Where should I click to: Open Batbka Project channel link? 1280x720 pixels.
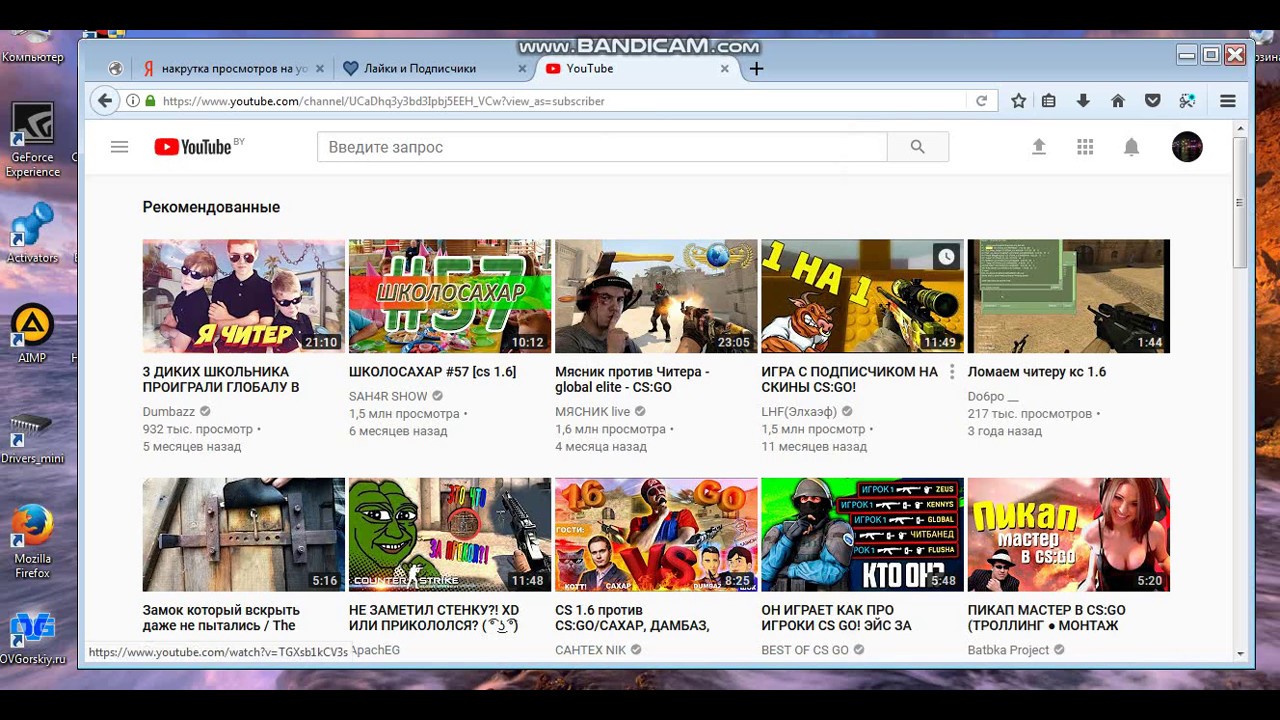[1008, 650]
